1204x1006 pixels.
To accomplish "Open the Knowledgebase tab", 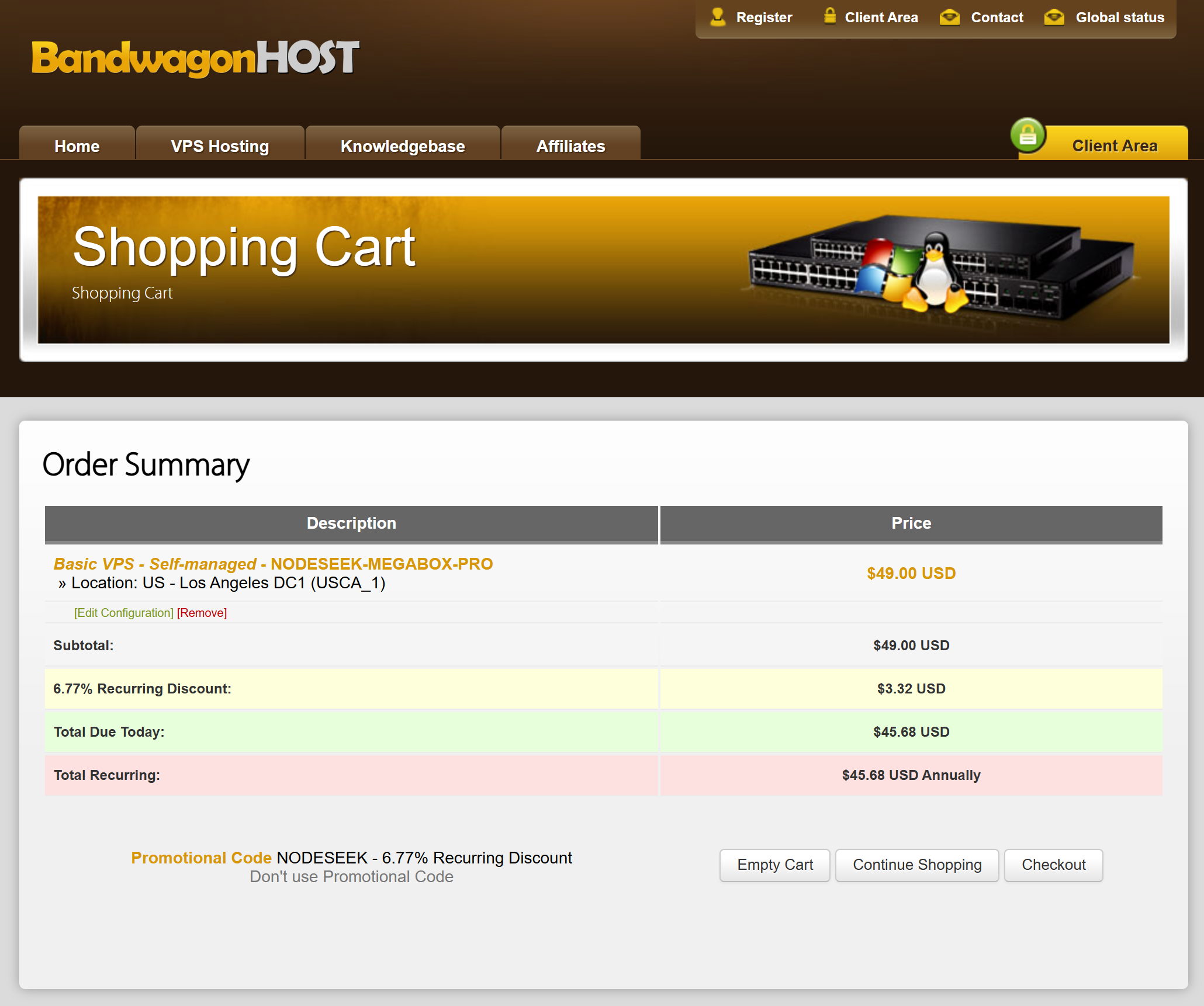I will (403, 144).
